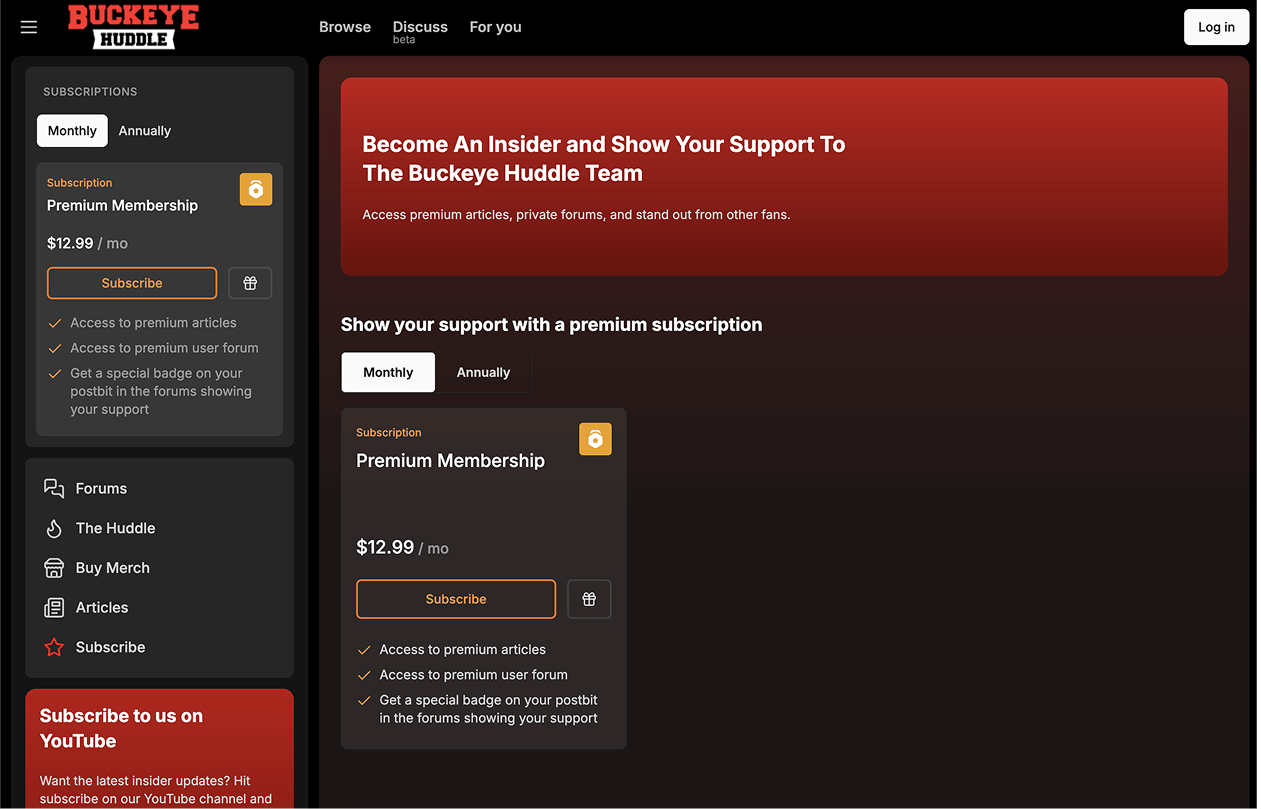
Task: Select Monthly in the sidebar subscriptions toggle
Action: (x=72, y=131)
